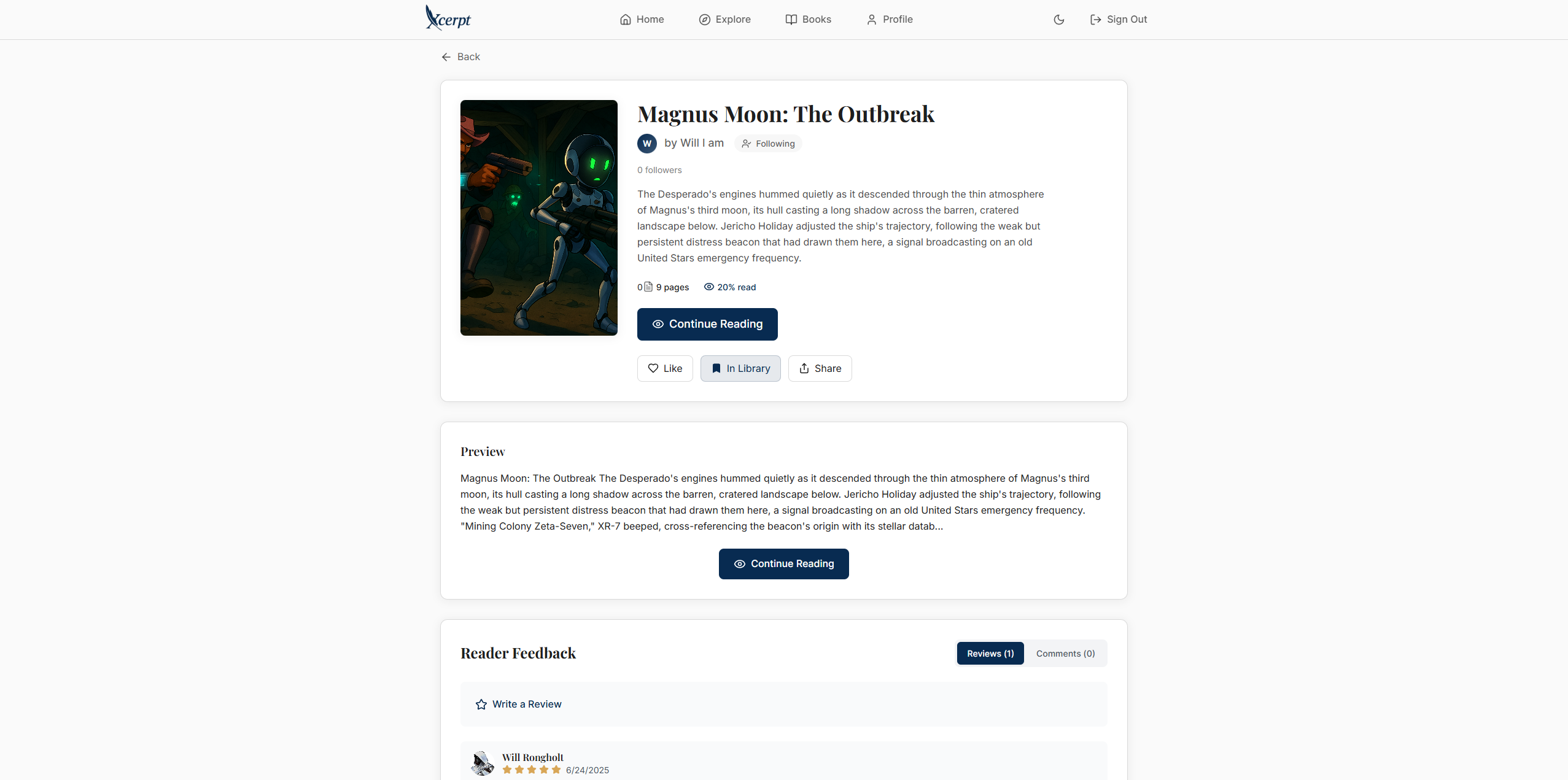Screen dimensions: 1568x780
Task: Switch to Comments (0) tab
Action: click(1065, 654)
